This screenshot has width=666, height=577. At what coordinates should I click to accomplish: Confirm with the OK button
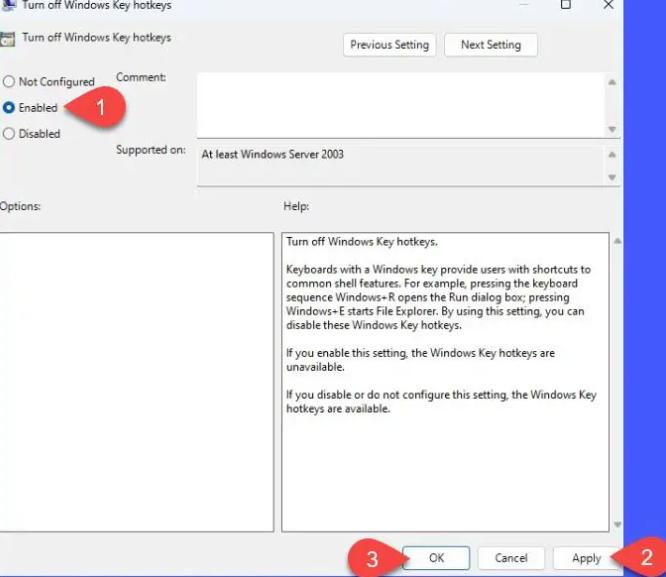[x=436, y=557]
